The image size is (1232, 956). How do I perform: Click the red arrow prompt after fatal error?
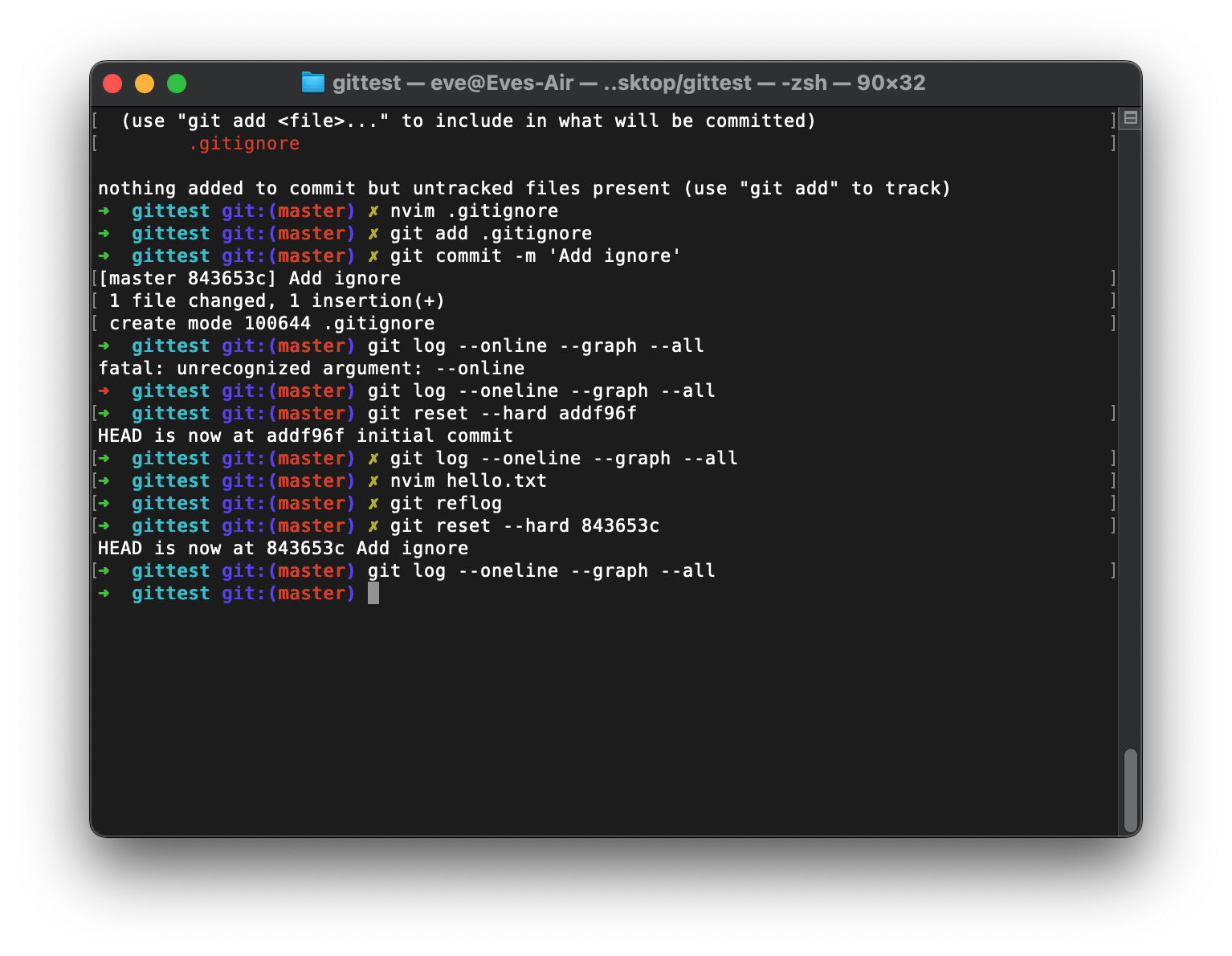(104, 391)
